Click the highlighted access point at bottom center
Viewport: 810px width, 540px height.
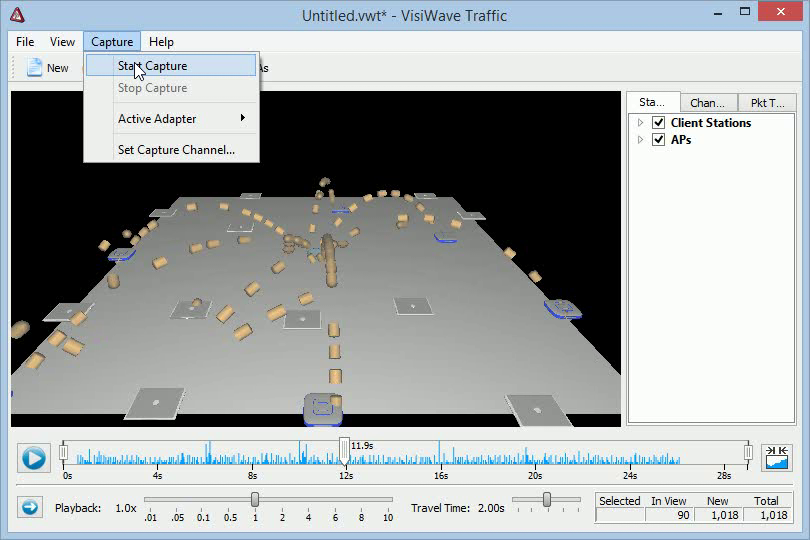click(x=322, y=409)
